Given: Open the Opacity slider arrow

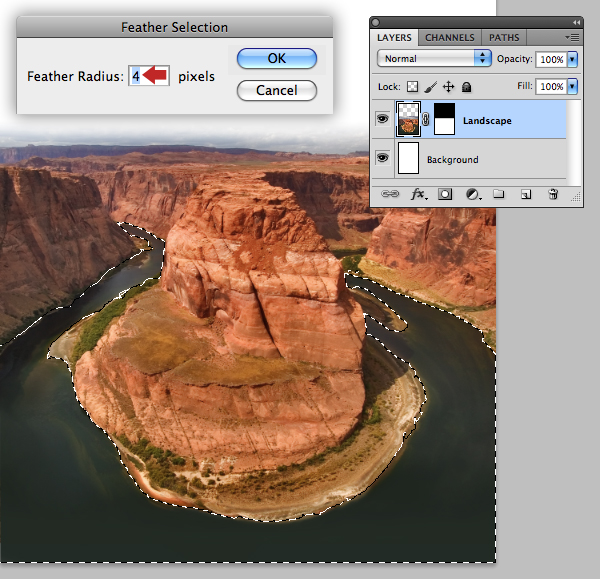Looking at the screenshot, I should click(x=572, y=59).
